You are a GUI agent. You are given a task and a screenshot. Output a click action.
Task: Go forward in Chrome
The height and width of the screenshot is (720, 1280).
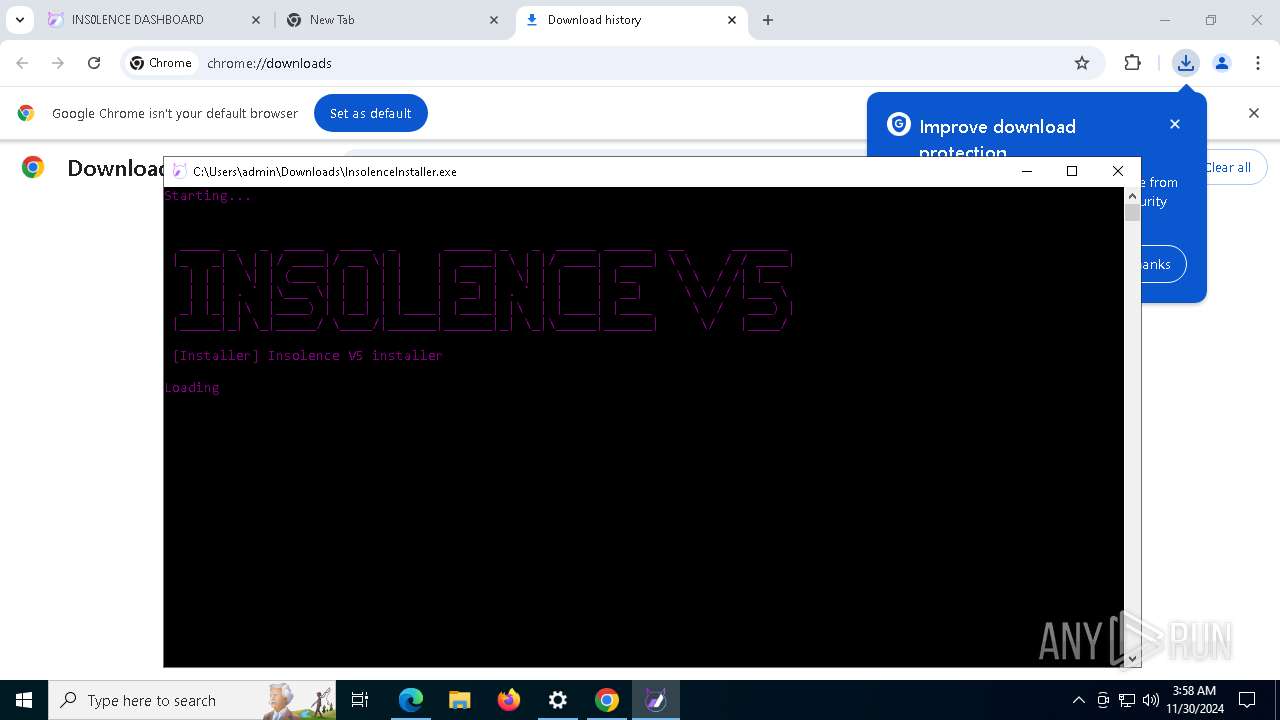pos(58,63)
